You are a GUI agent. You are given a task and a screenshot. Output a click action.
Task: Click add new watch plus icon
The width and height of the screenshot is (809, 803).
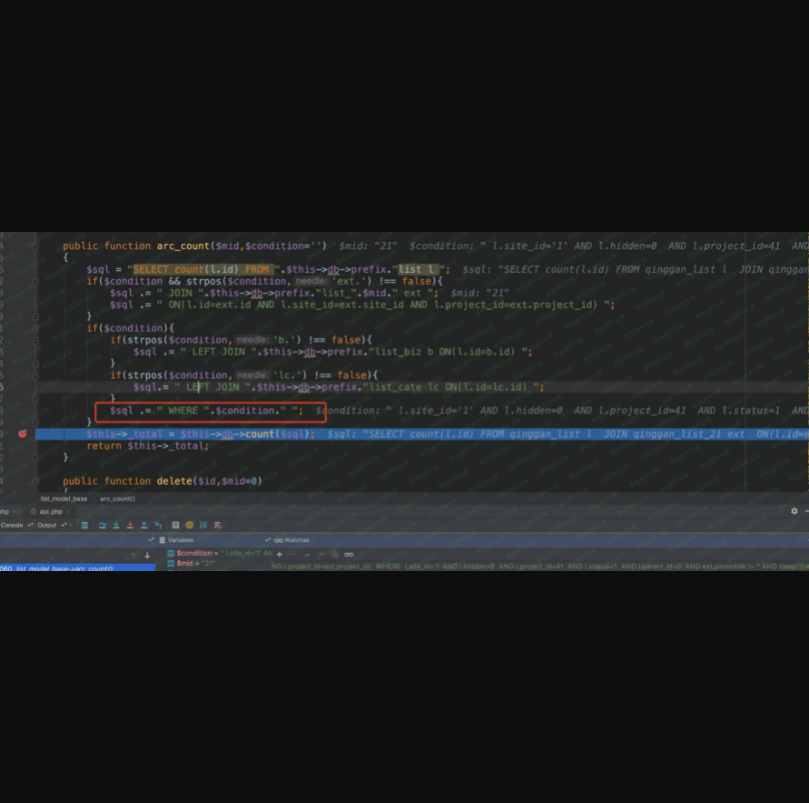pos(279,553)
